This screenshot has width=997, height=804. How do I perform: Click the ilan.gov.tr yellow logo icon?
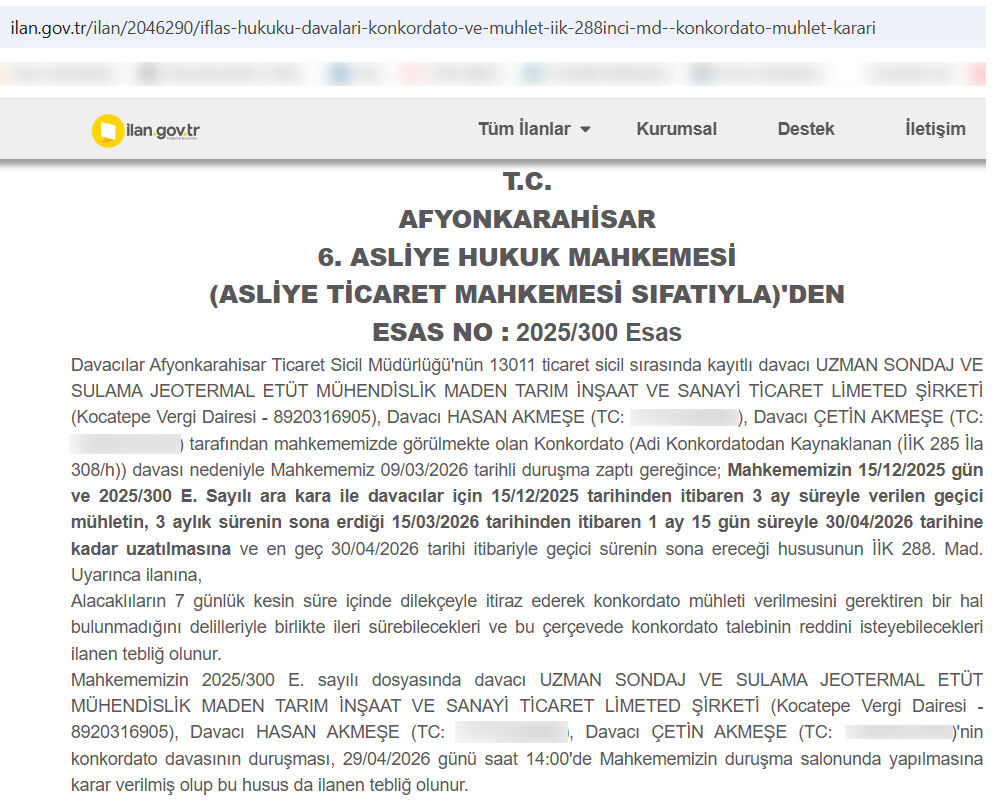(107, 131)
